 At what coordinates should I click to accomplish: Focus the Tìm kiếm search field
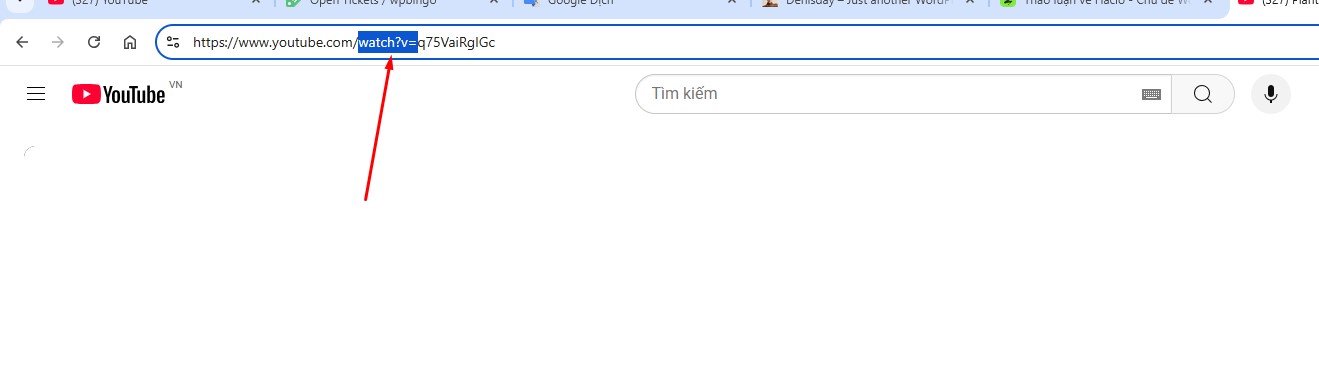click(x=890, y=94)
